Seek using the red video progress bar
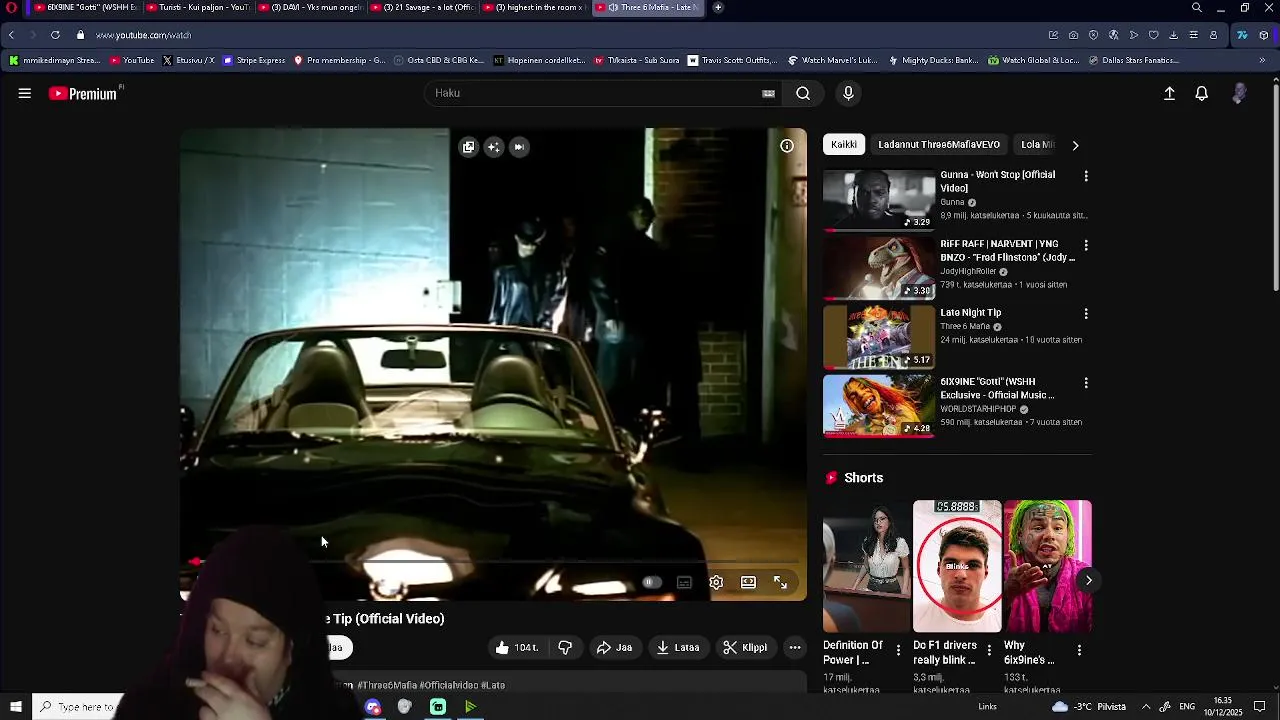The image size is (1280, 720). (x=494, y=562)
